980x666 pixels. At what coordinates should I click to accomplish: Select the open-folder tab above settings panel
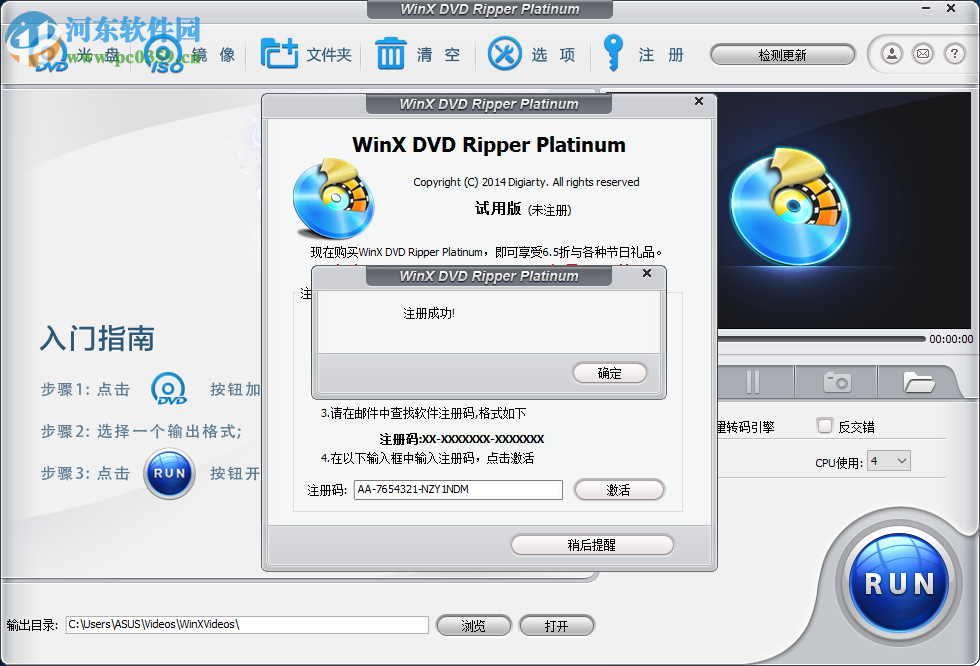922,381
